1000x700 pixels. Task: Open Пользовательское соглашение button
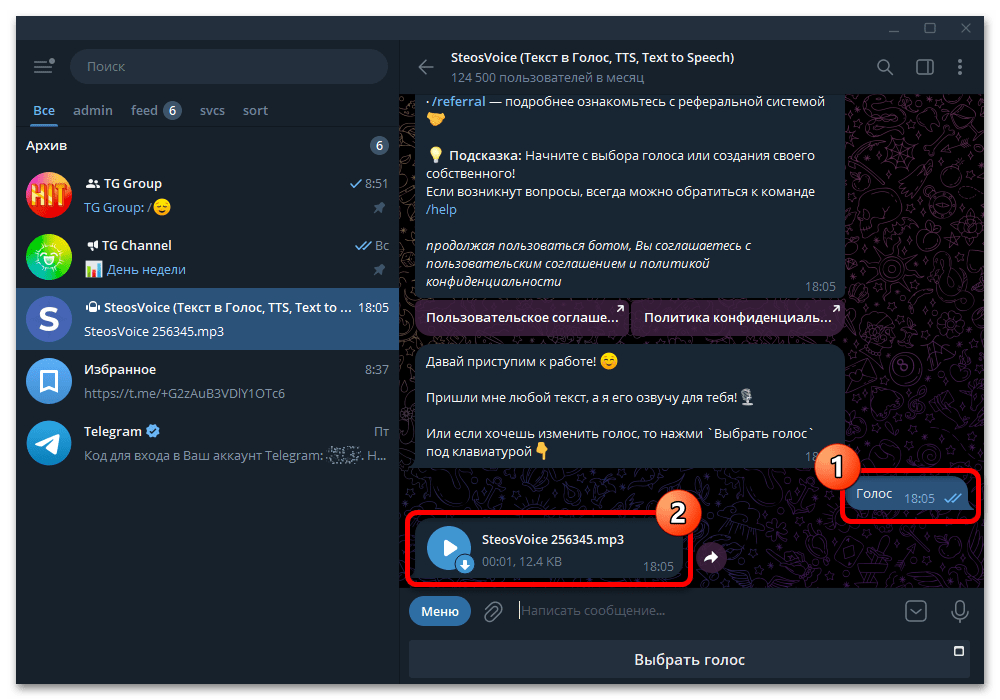(522, 317)
